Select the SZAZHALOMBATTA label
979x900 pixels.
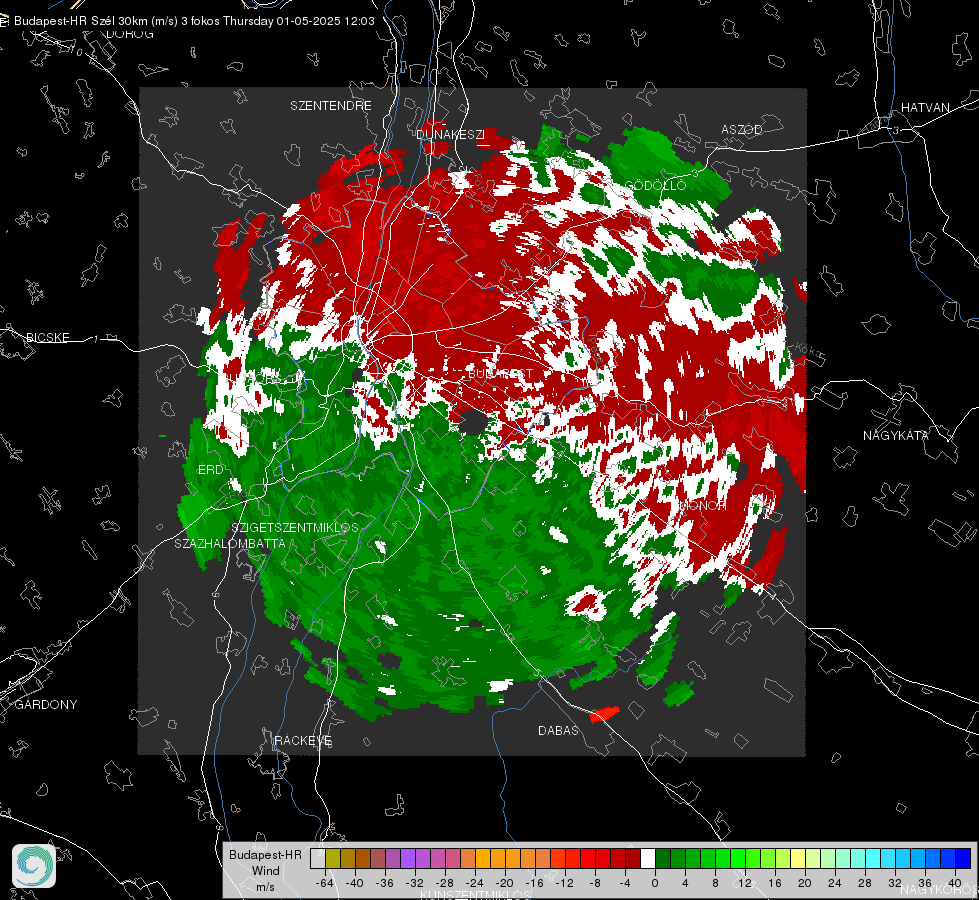coord(230,543)
